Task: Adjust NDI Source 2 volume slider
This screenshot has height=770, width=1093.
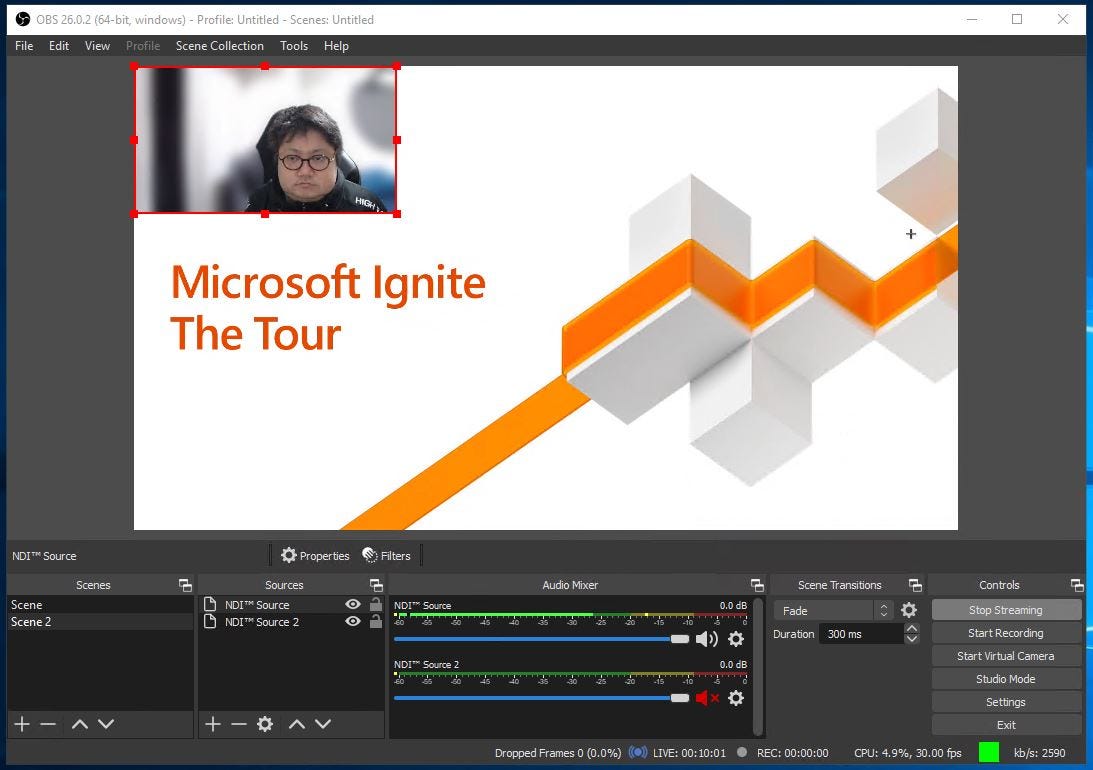Action: coord(541,698)
